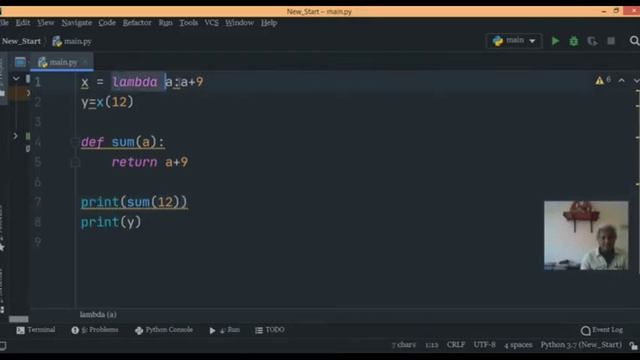Image resolution: width=640 pixels, height=360 pixels.
Task: Open the Edit menu
Action: click(23, 23)
